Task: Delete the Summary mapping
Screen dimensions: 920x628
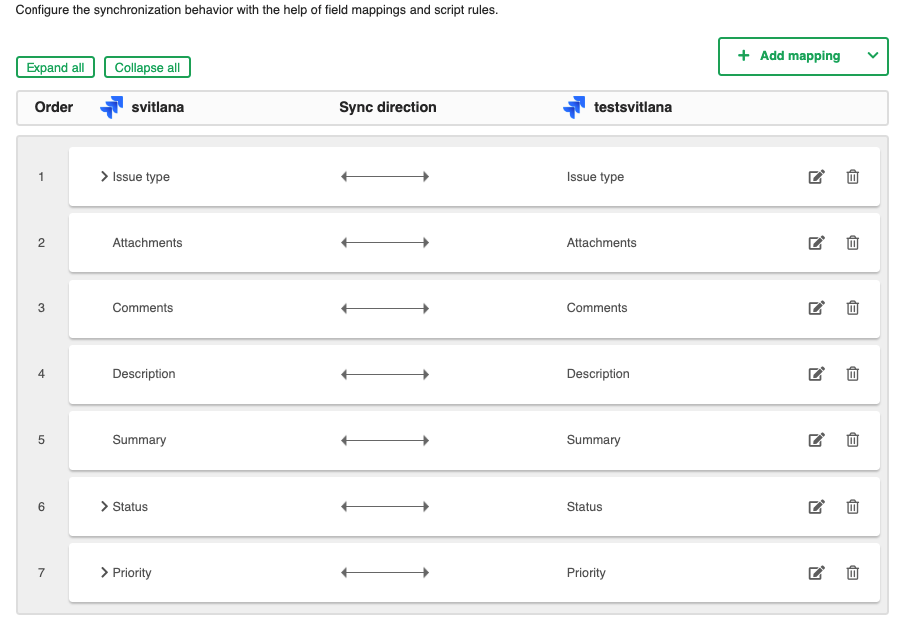Action: [x=853, y=440]
